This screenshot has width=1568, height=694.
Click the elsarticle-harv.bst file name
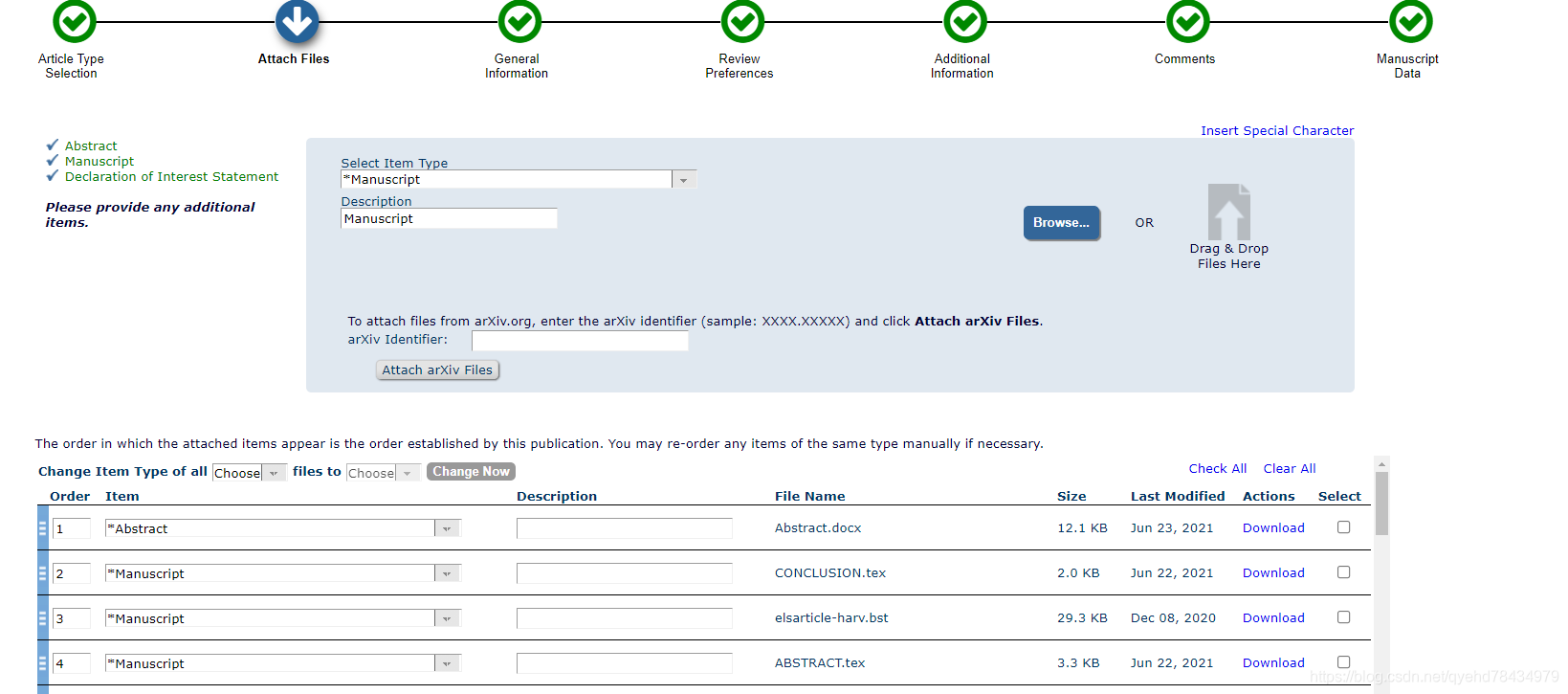[831, 618]
